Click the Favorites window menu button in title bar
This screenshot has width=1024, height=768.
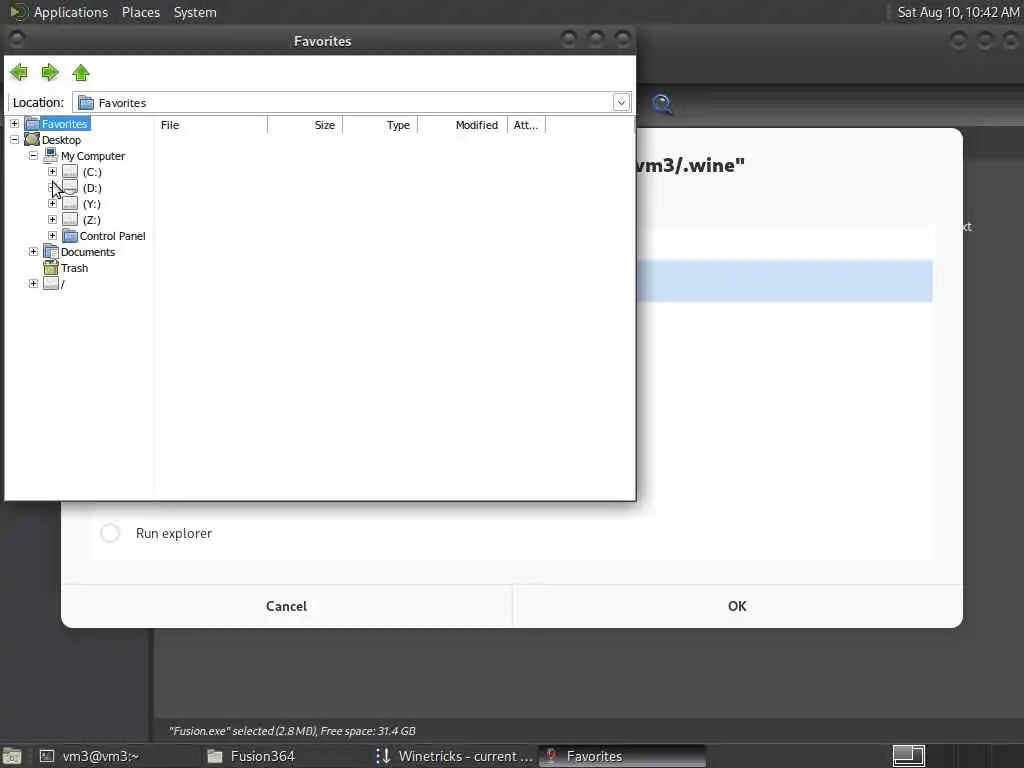pyautogui.click(x=17, y=40)
